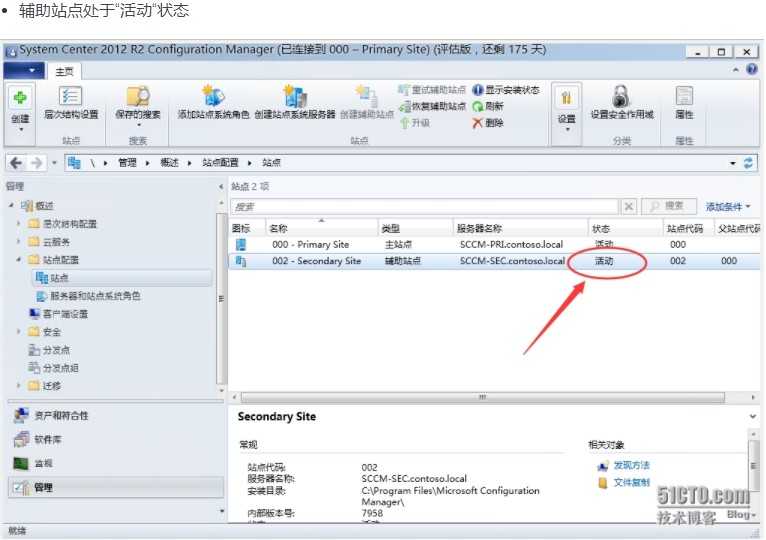Expand the 云服务 (cloud services) folder

tap(19, 241)
